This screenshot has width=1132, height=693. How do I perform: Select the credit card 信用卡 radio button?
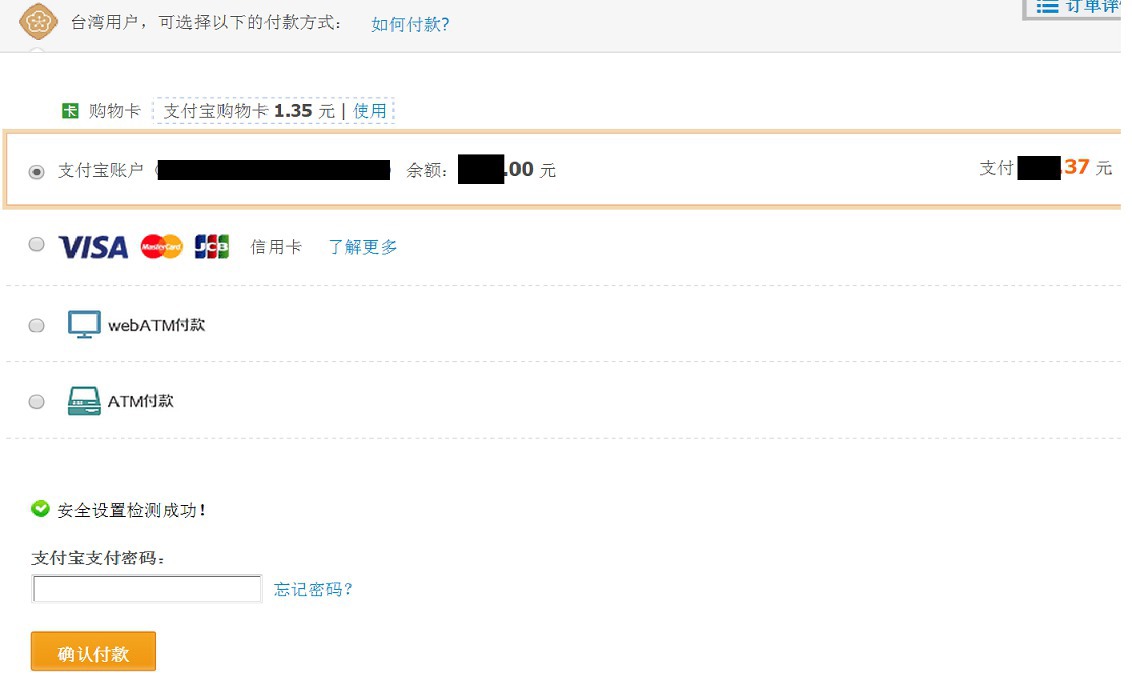tap(36, 244)
